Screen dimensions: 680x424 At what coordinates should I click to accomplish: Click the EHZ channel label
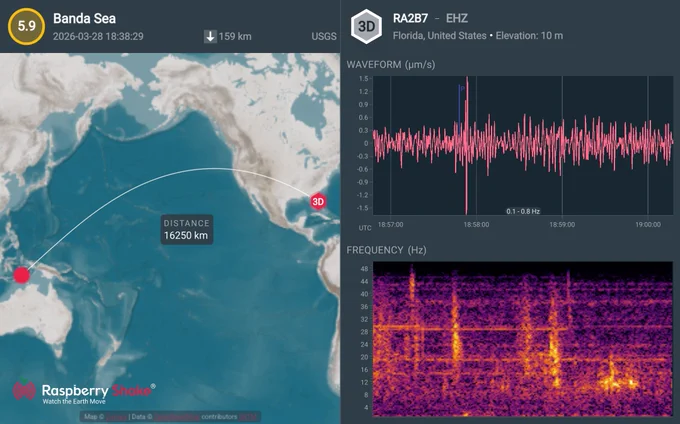[x=457, y=18]
